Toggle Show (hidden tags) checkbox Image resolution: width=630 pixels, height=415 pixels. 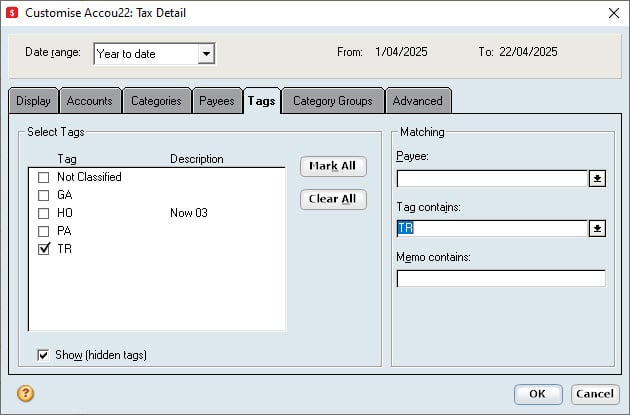(x=43, y=355)
